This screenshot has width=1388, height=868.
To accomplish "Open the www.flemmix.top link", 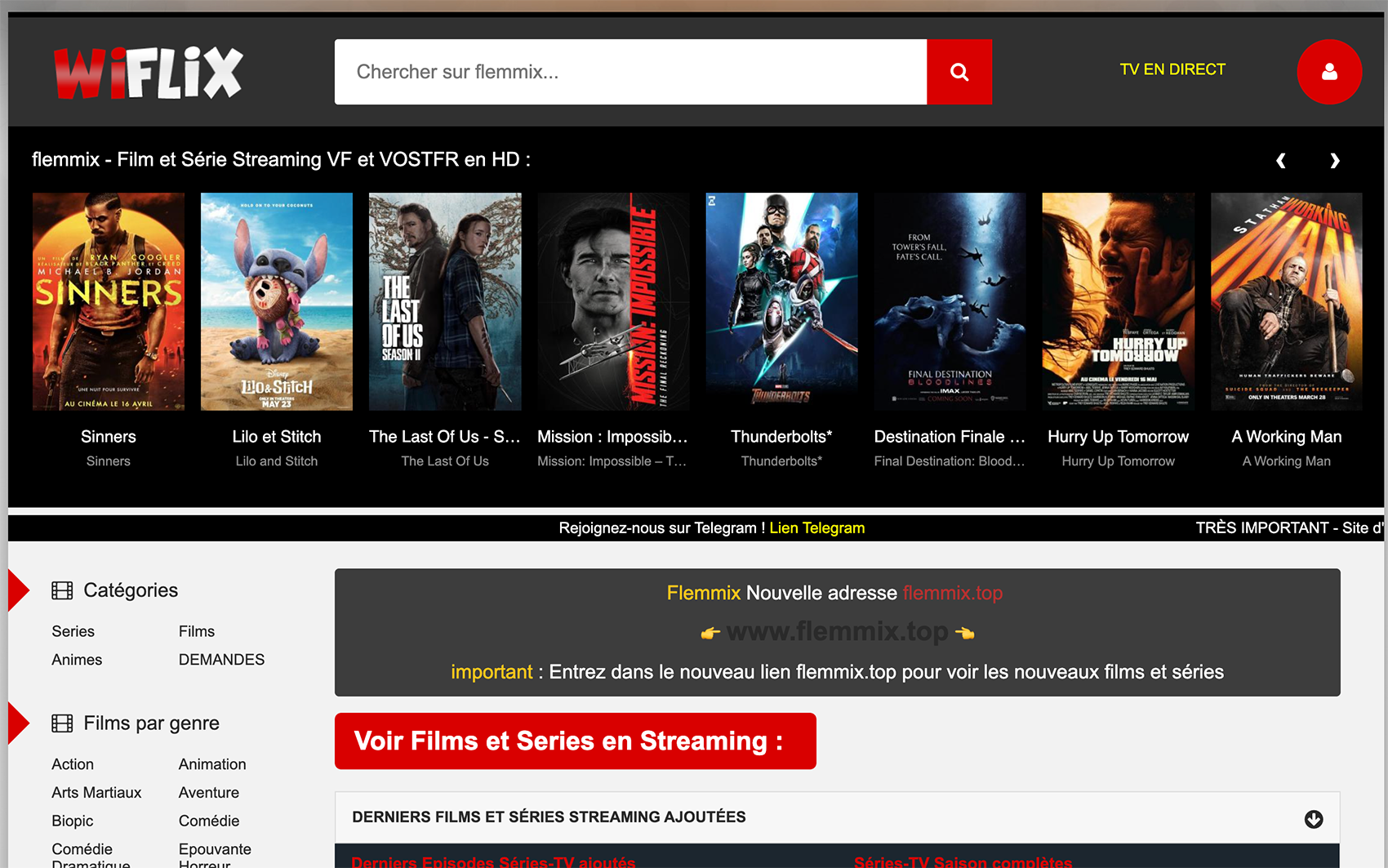I will click(838, 631).
